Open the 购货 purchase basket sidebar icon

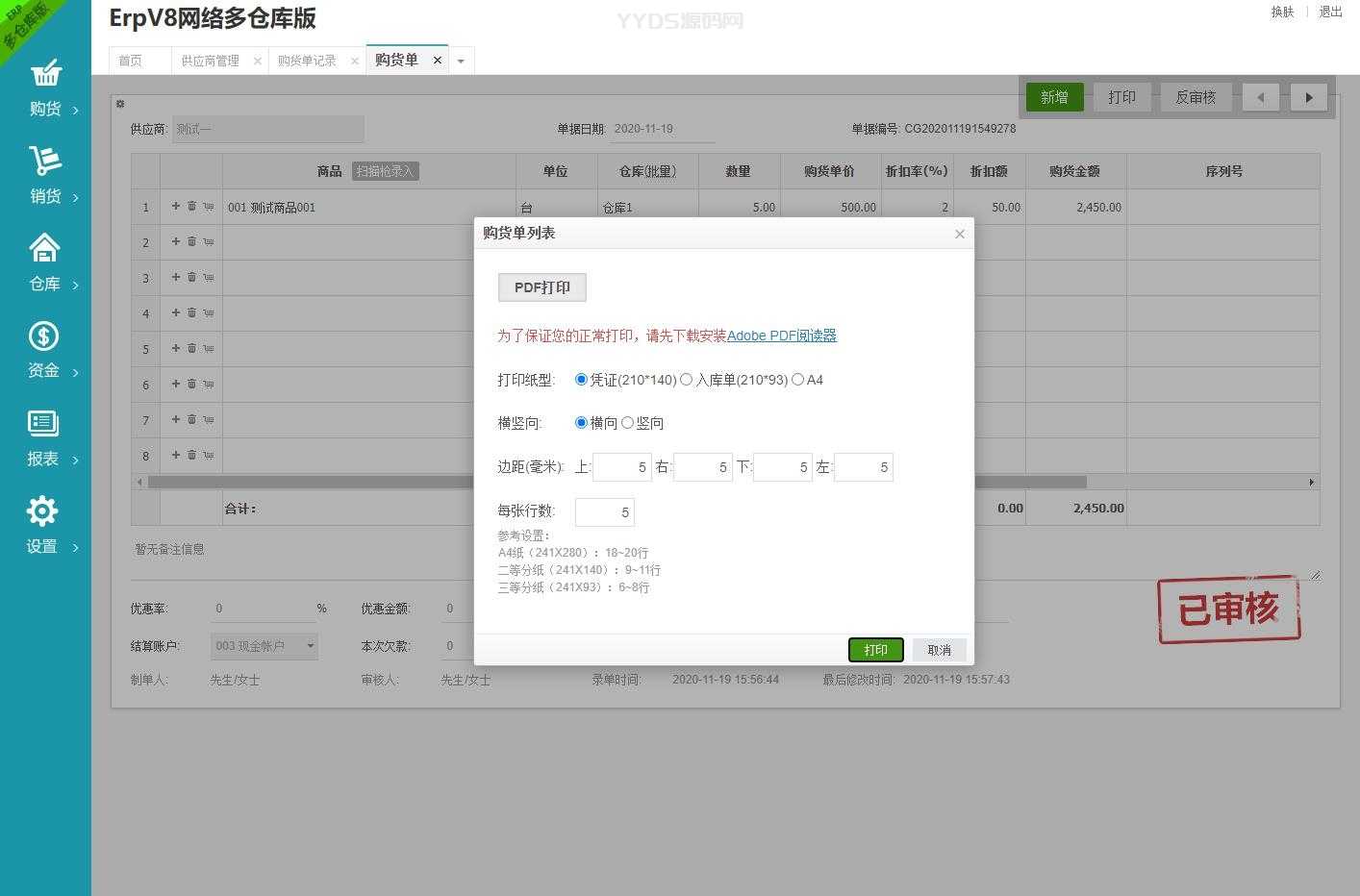click(45, 74)
